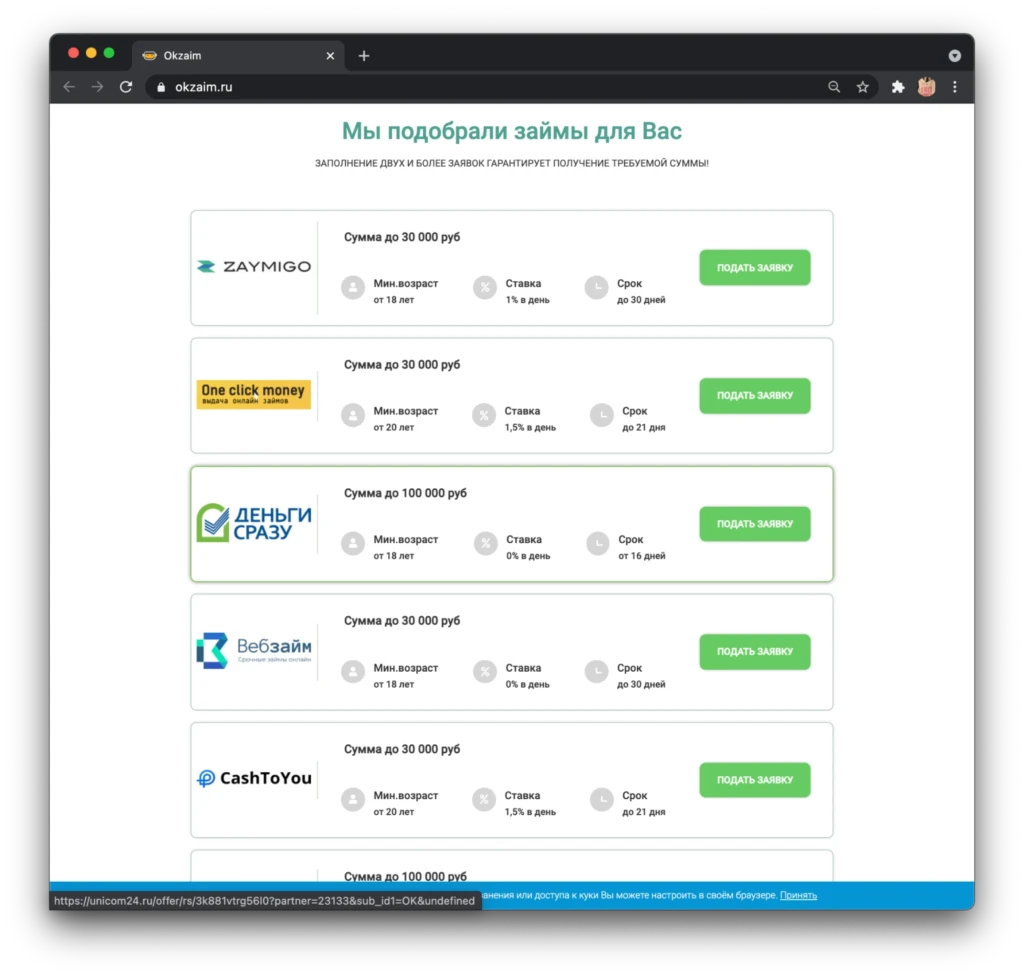Open the extensions puzzle icon
Viewport: 1024px width, 976px height.
pos(898,87)
